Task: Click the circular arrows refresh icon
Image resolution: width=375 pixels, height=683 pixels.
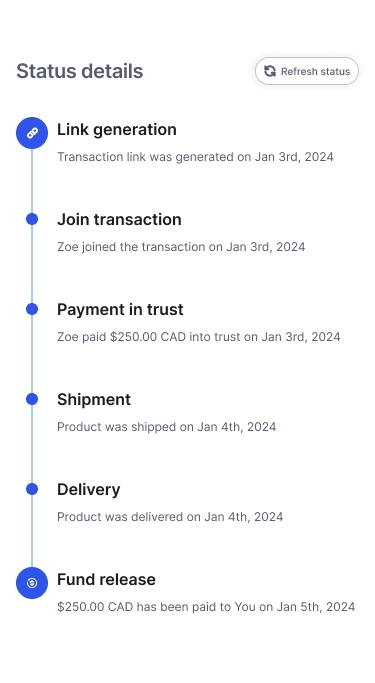Action: point(270,71)
